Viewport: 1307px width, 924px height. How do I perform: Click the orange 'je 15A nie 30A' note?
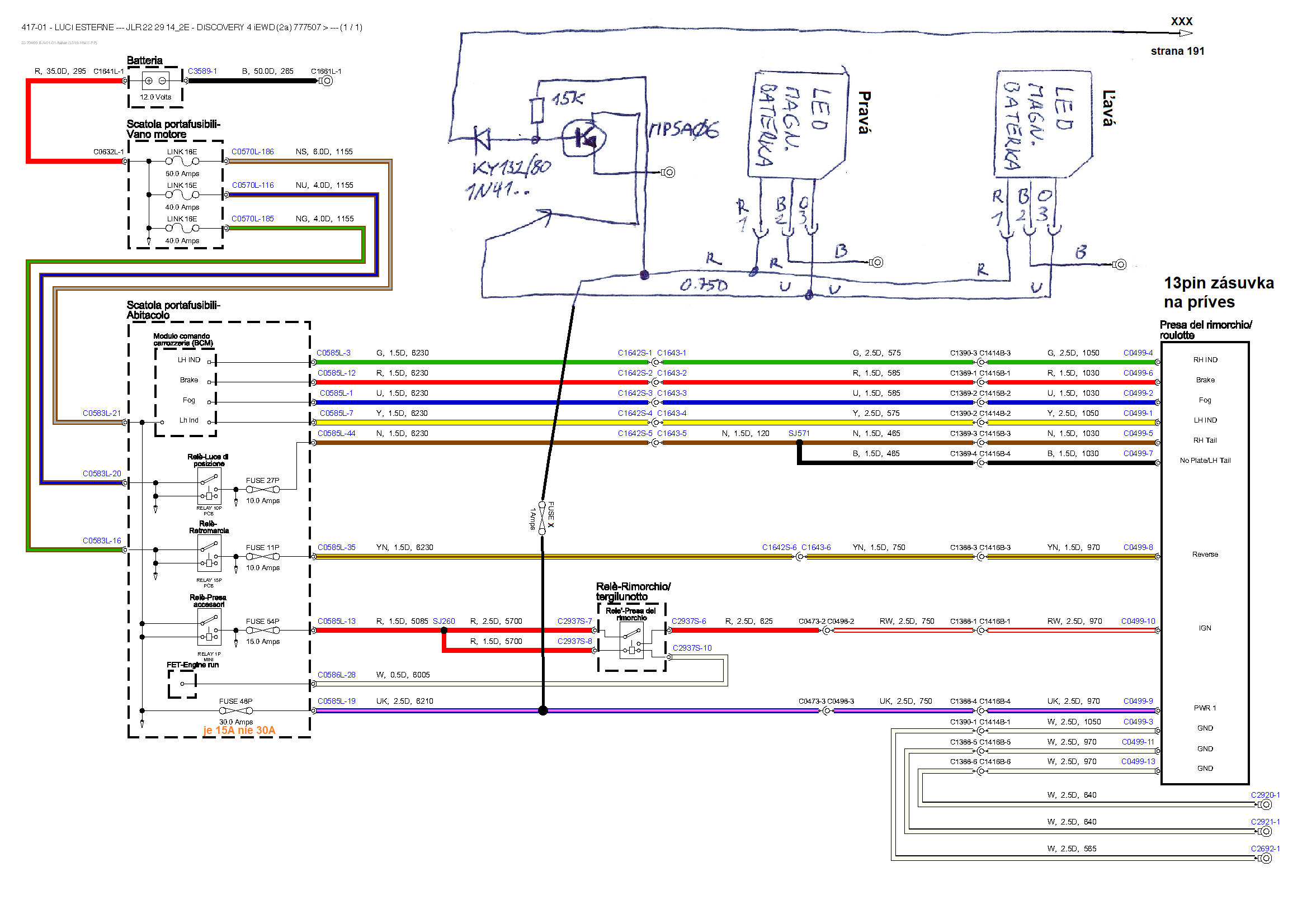click(239, 731)
